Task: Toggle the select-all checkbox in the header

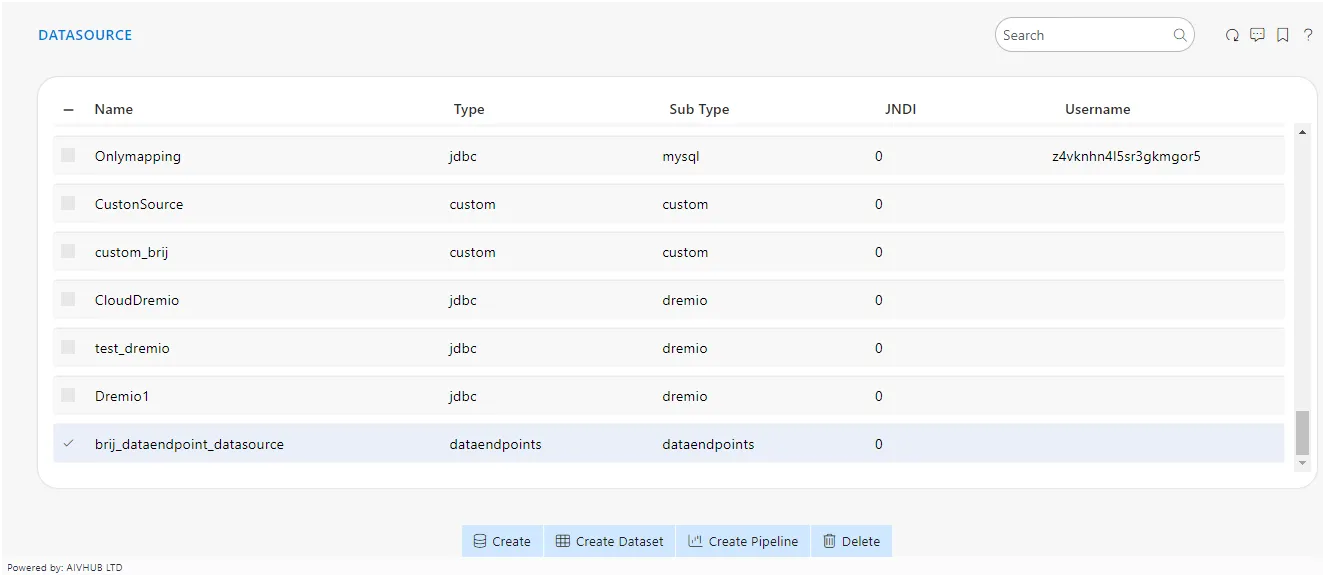Action: [x=68, y=110]
